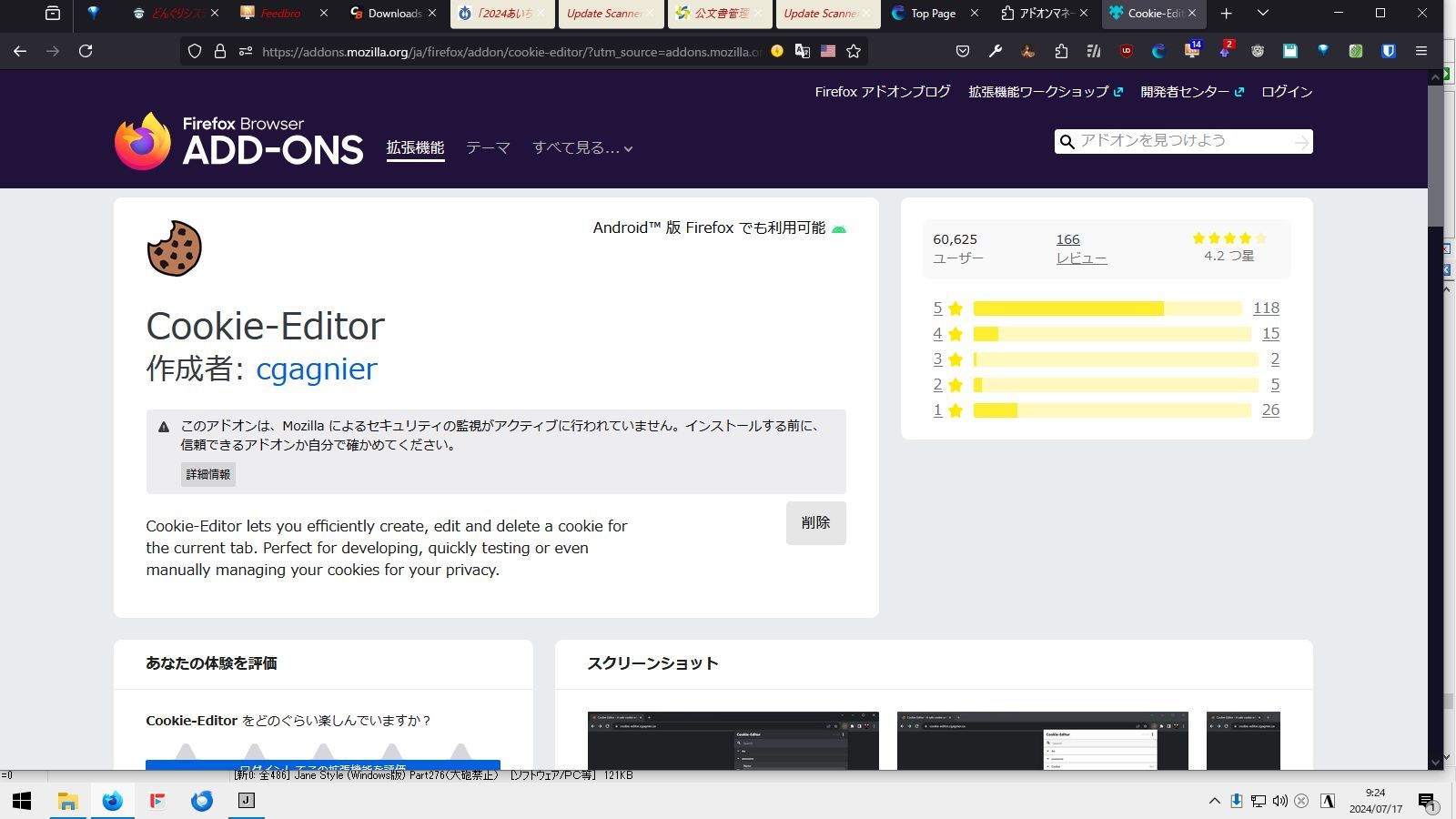Viewport: 1456px width, 819px height.
Task: Open the second Cookie-Editor screenshot thumbnail
Action: (x=1043, y=741)
